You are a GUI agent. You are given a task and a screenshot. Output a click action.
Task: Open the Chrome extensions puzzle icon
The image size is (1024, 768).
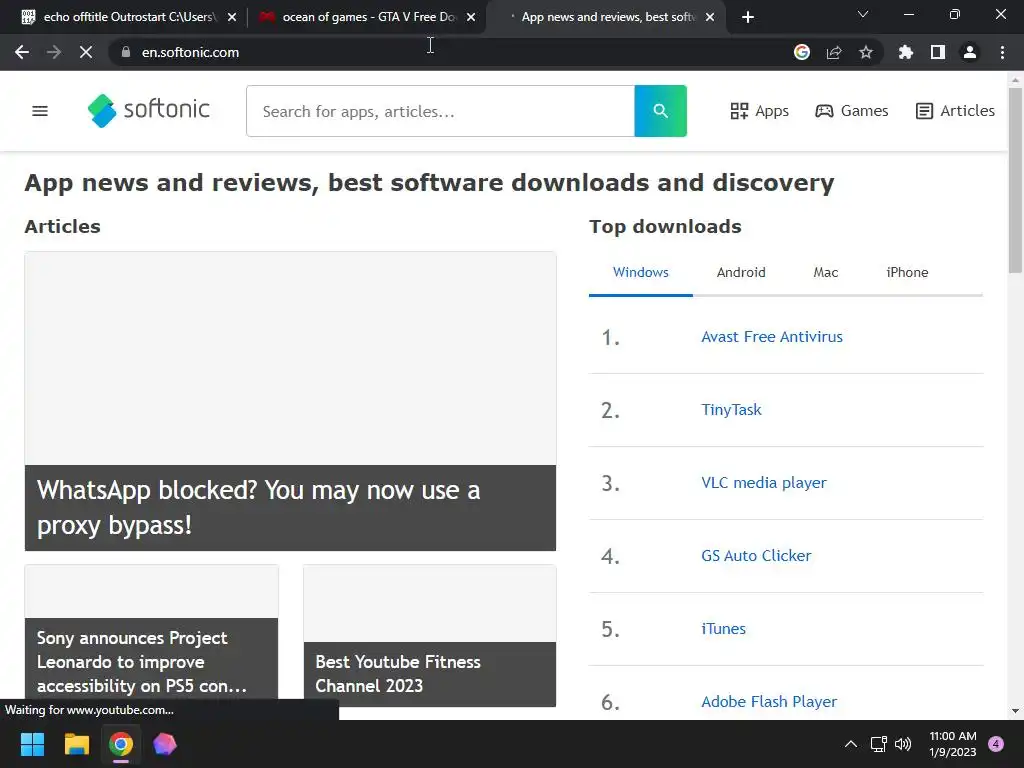[x=906, y=52]
